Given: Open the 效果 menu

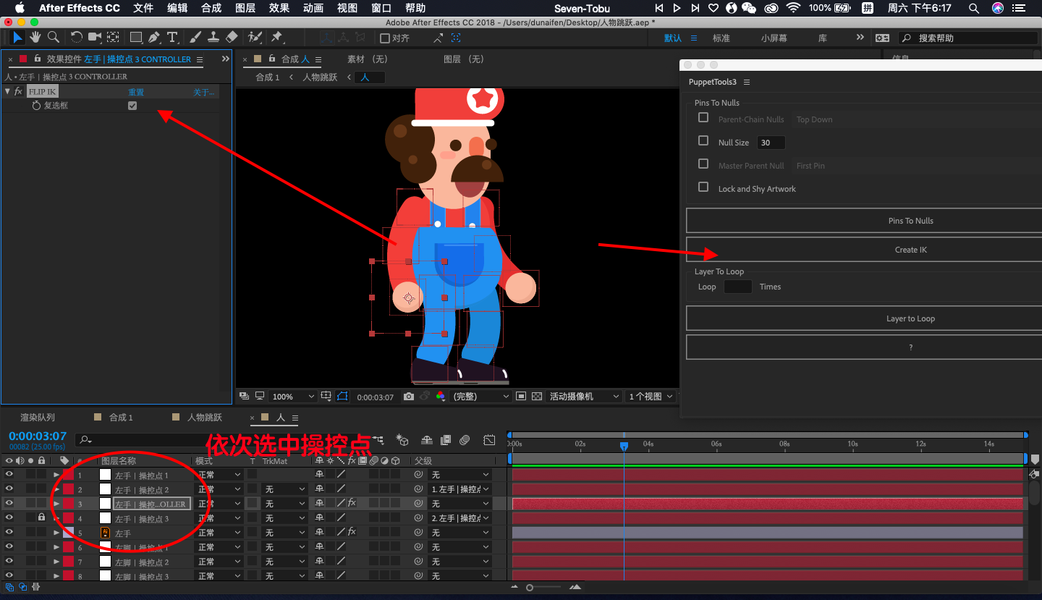Looking at the screenshot, I should coord(279,8).
